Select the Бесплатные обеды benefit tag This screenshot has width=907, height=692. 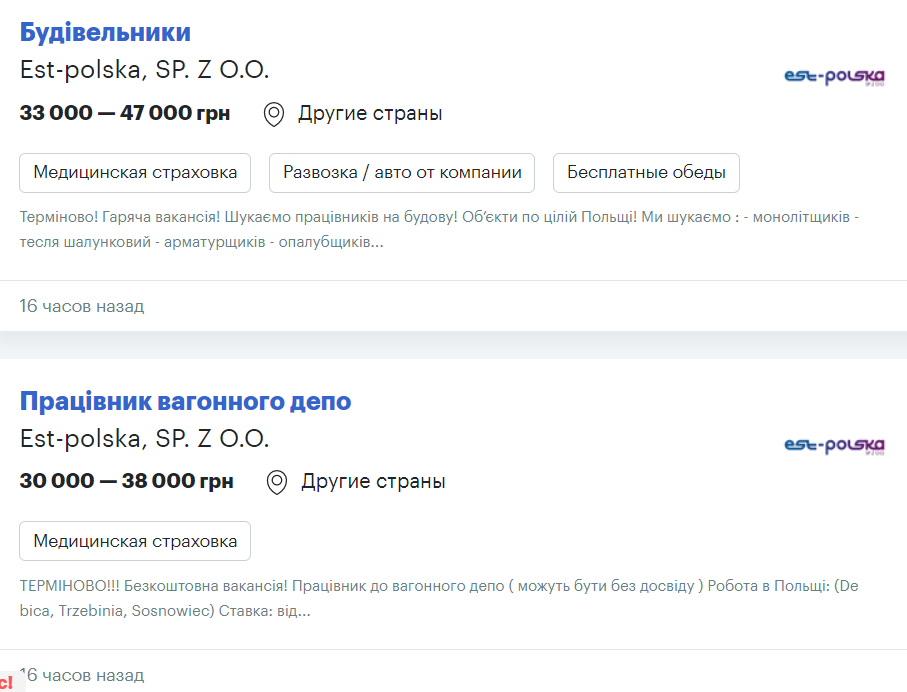[x=646, y=172]
